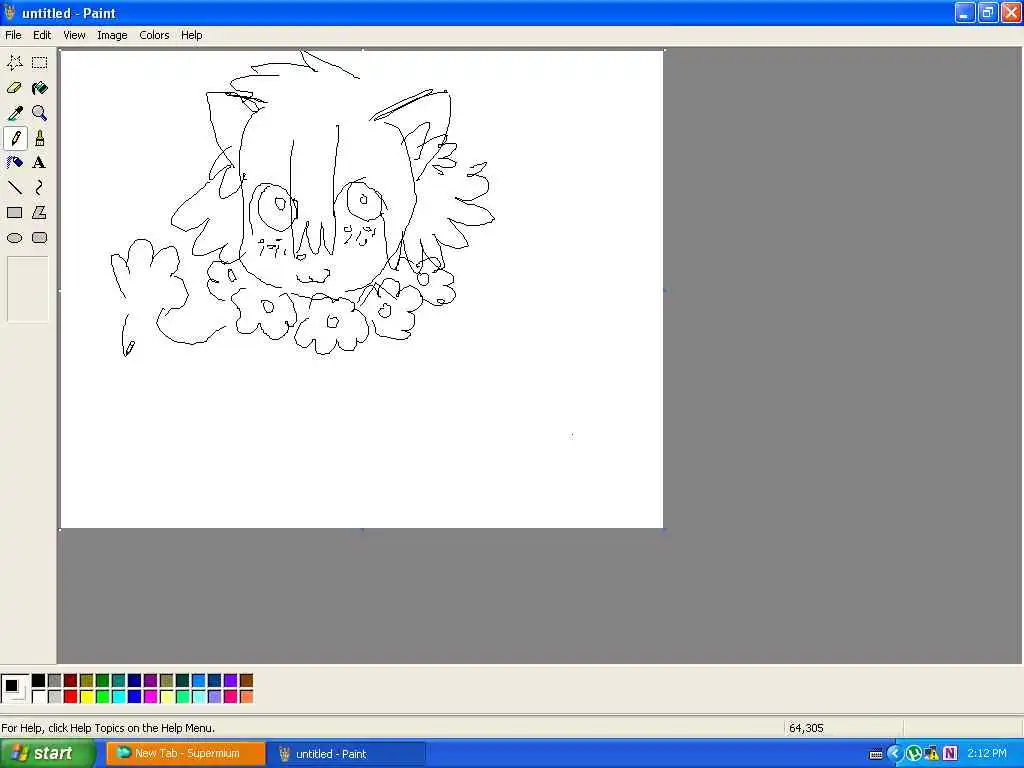Select dark gray in the palette

coord(54,681)
